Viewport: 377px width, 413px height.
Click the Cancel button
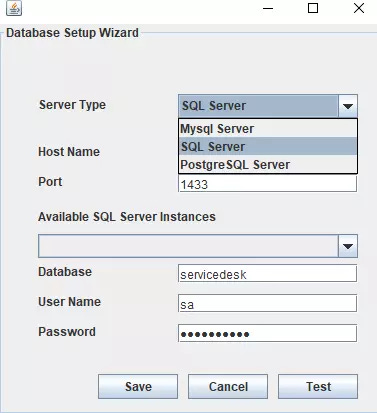[x=228, y=387]
